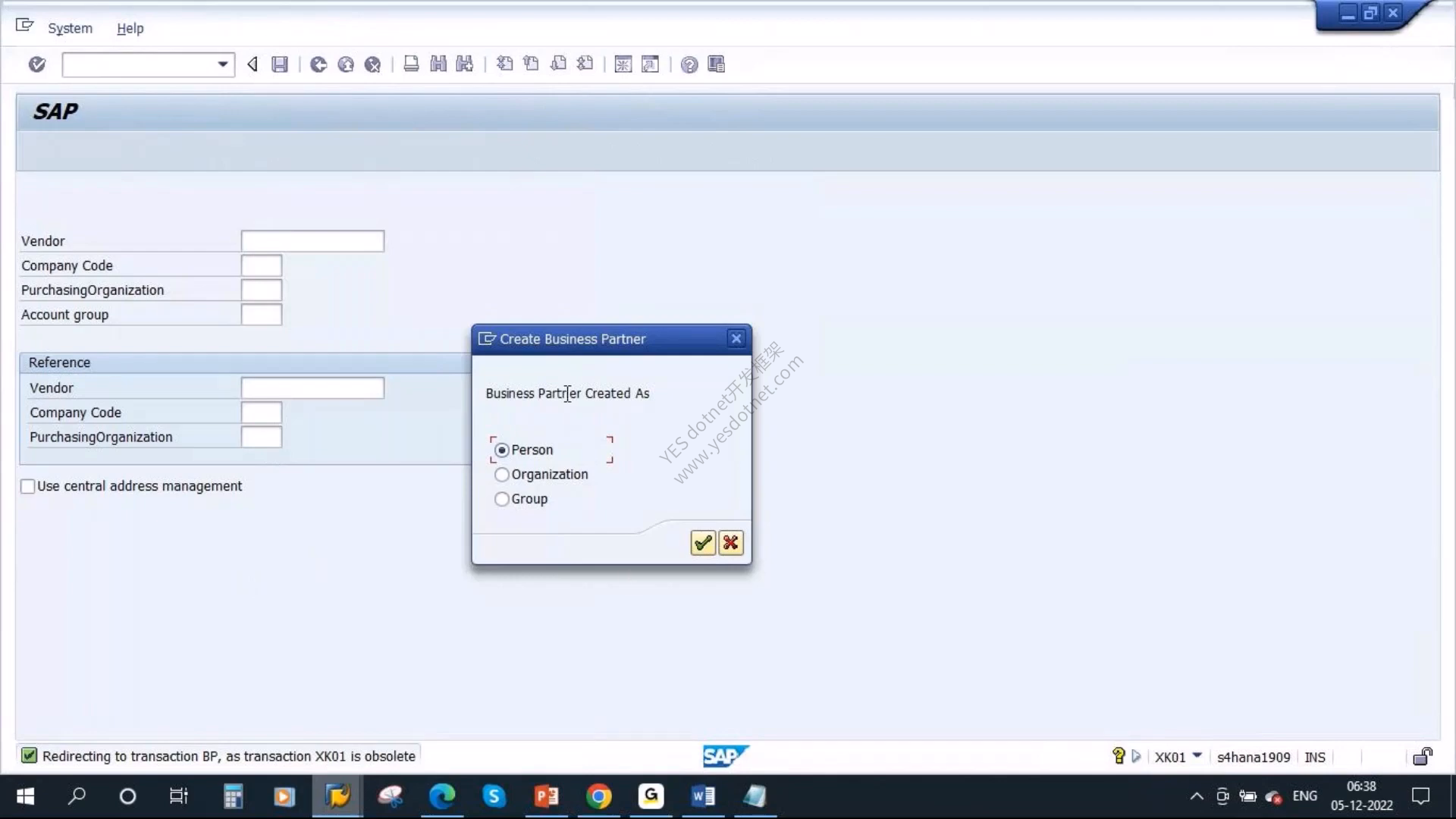
Task: Open the command field dropdown arrow
Action: 222,64
